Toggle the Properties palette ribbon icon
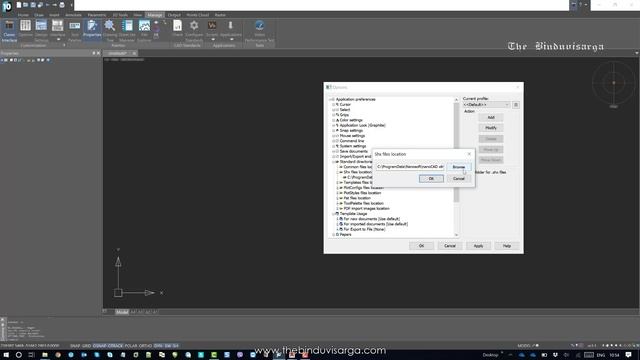640x360 pixels. (92, 29)
